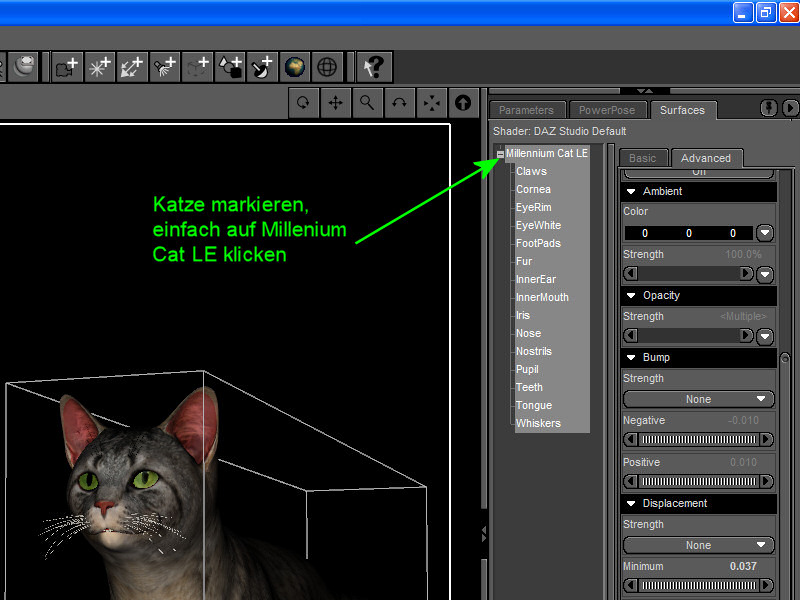Viewport: 800px width, 600px height.
Task: Click the Bump Negative slider
Action: point(698,439)
